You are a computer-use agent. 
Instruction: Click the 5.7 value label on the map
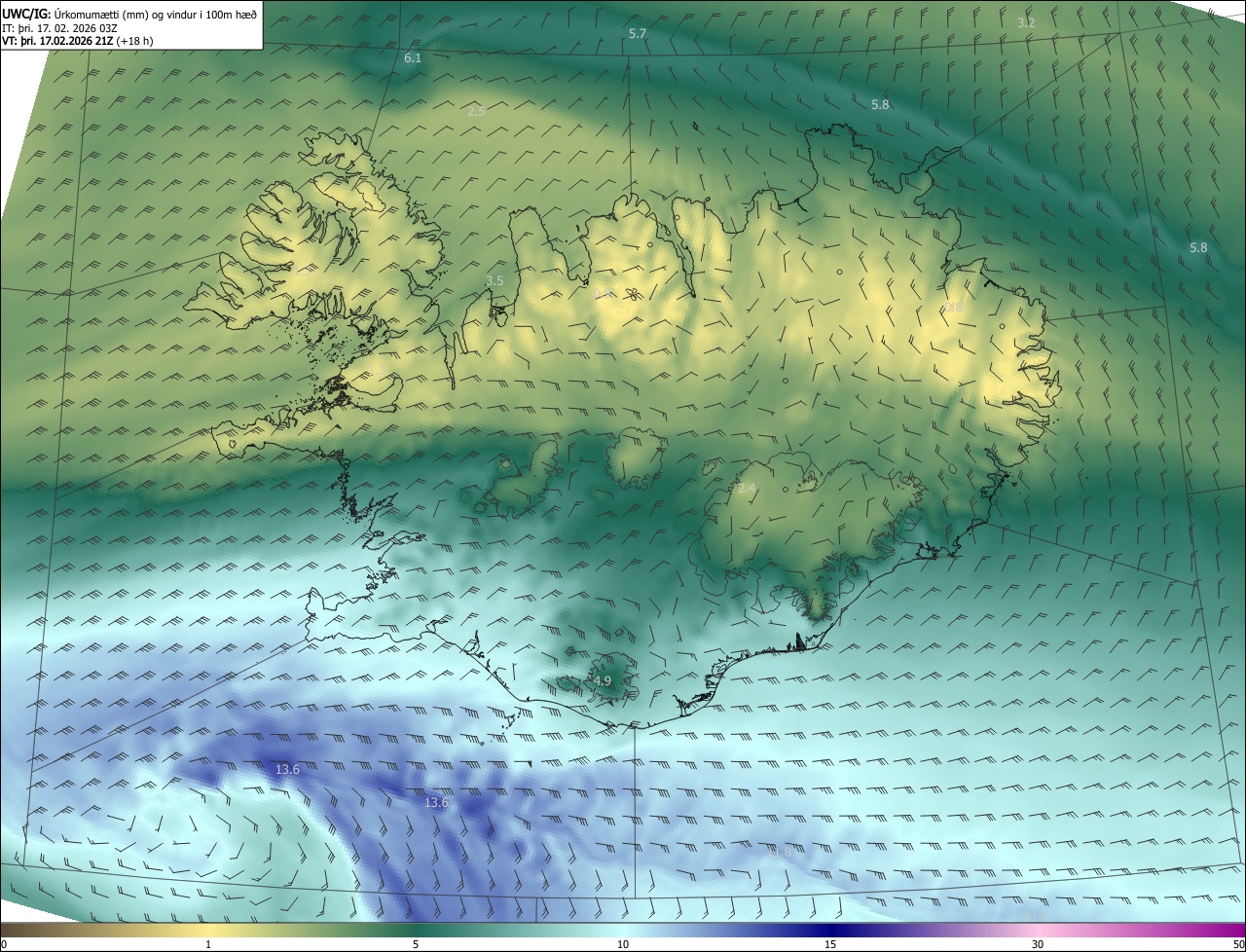tap(638, 34)
